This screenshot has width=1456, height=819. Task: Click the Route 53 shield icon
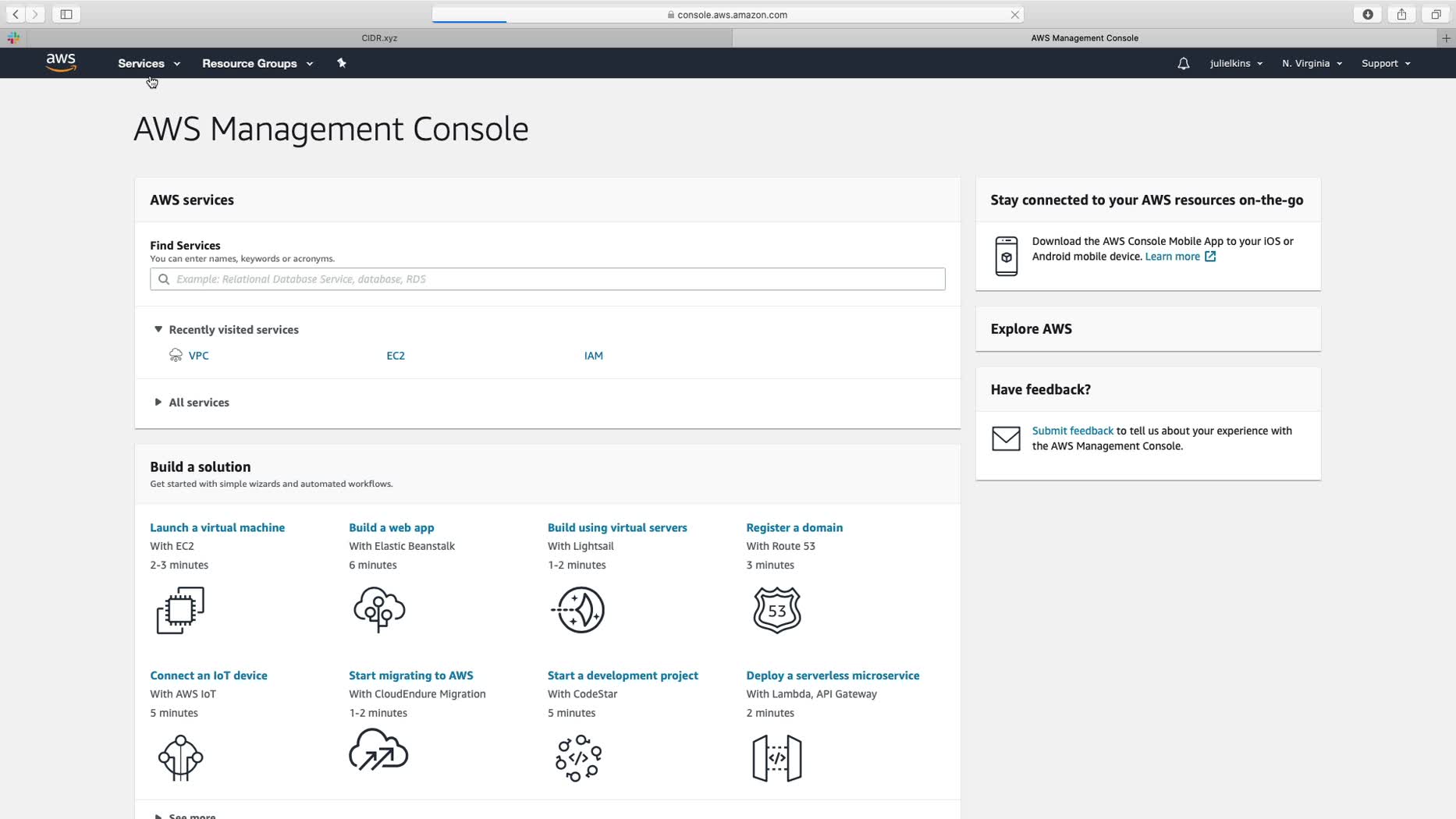777,610
